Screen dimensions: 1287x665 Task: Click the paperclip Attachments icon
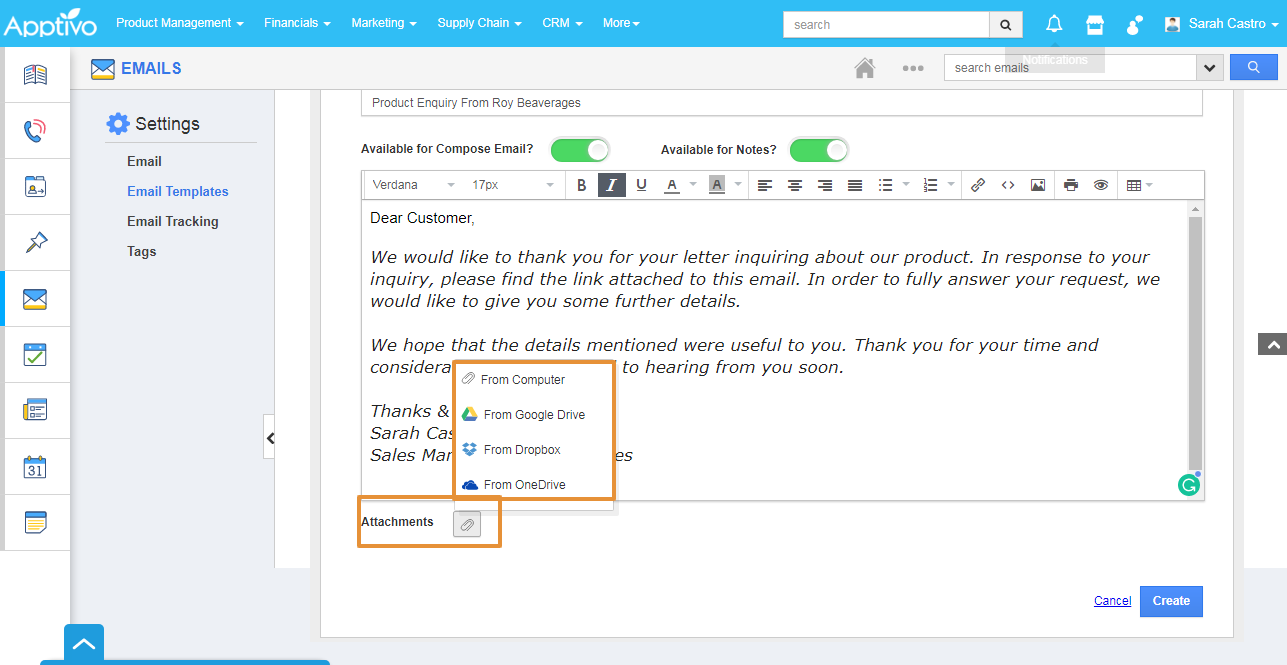pos(467,524)
